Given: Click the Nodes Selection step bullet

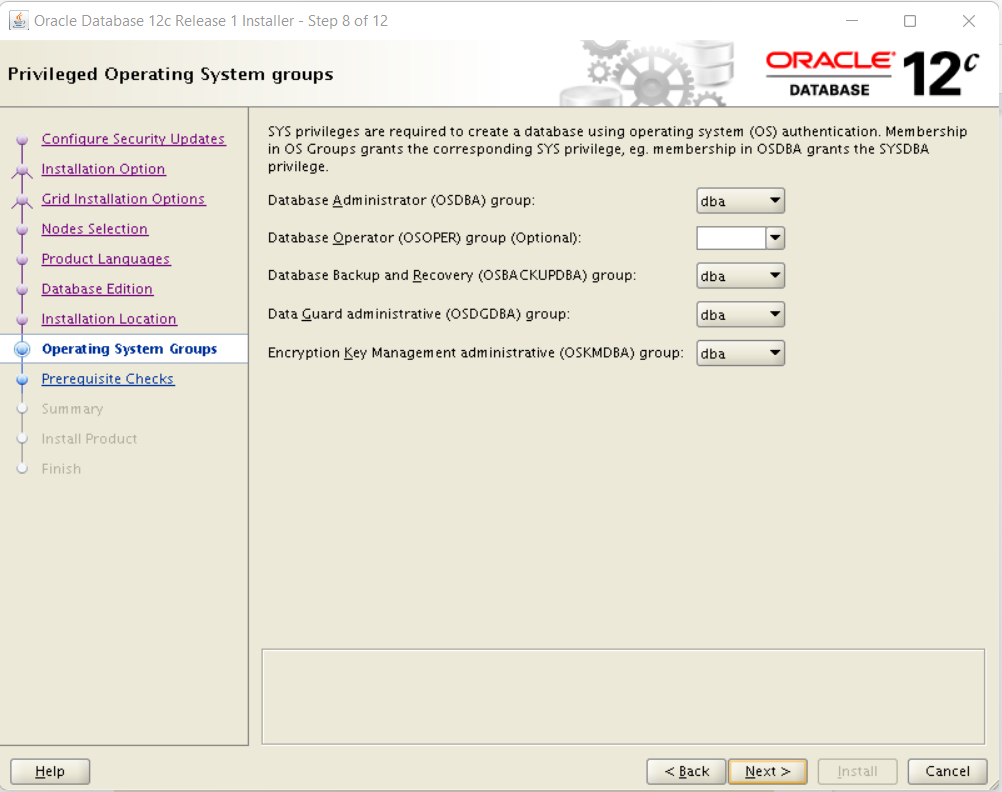Looking at the screenshot, I should [22, 229].
